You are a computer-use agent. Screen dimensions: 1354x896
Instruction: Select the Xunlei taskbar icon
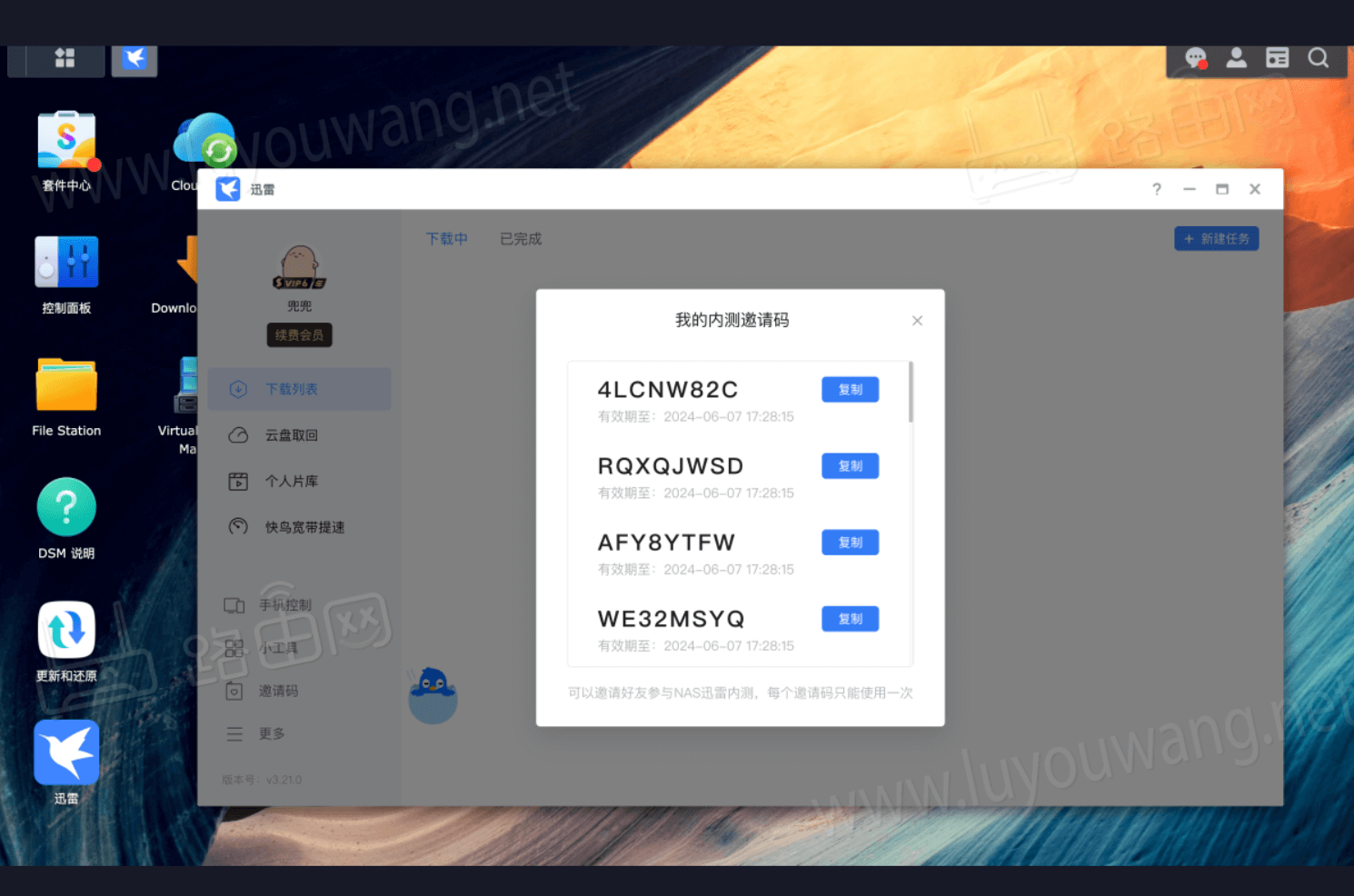click(x=134, y=60)
